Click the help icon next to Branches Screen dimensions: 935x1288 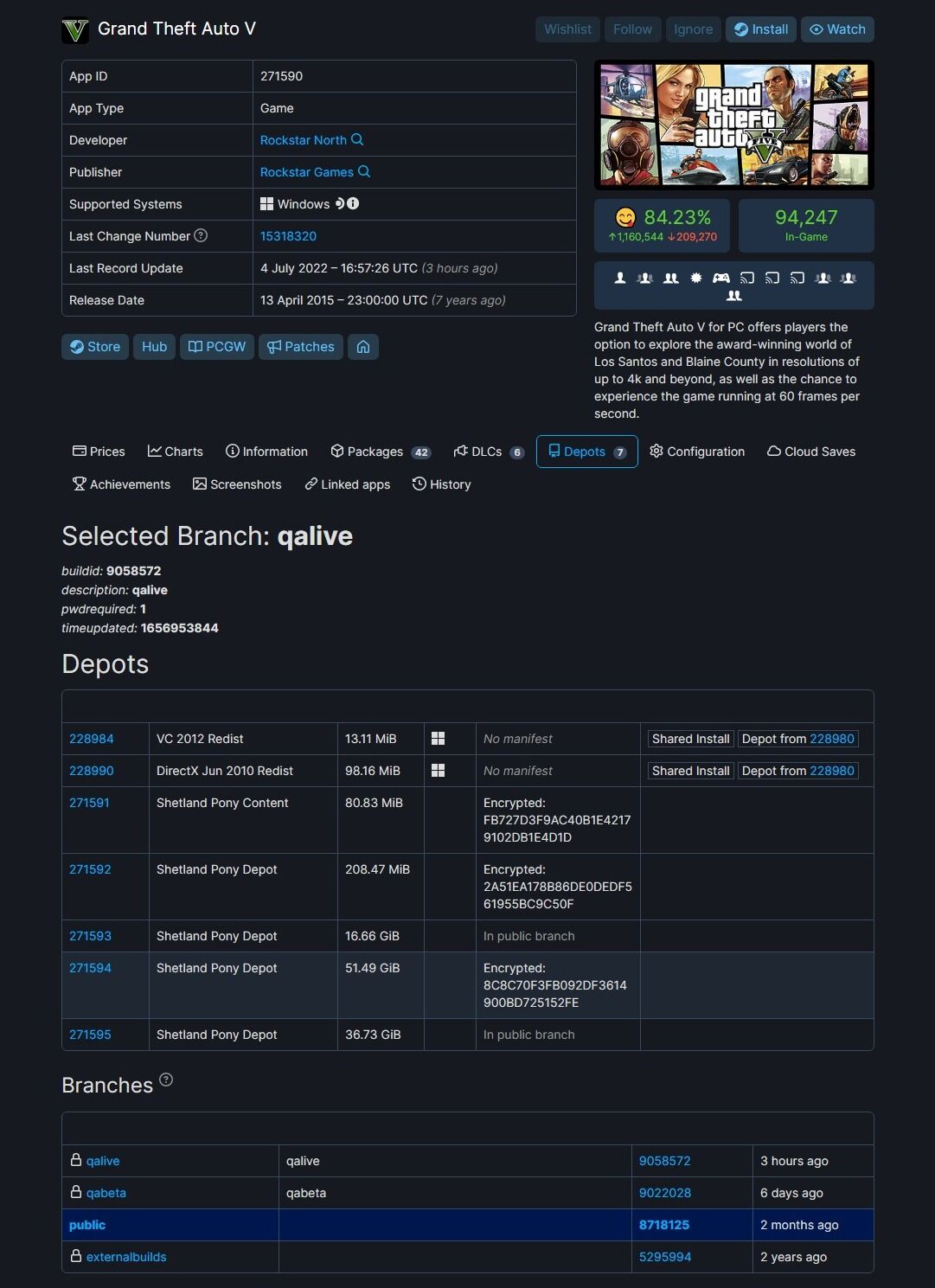coord(166,1080)
